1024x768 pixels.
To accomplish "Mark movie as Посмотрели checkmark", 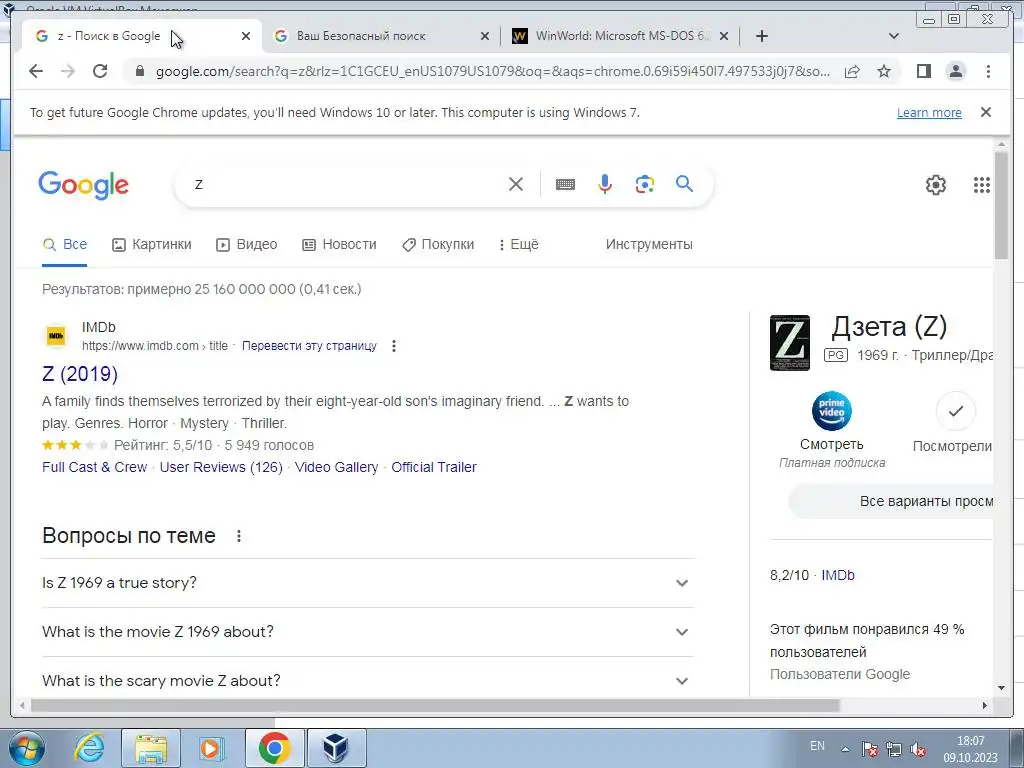I will [x=955, y=411].
